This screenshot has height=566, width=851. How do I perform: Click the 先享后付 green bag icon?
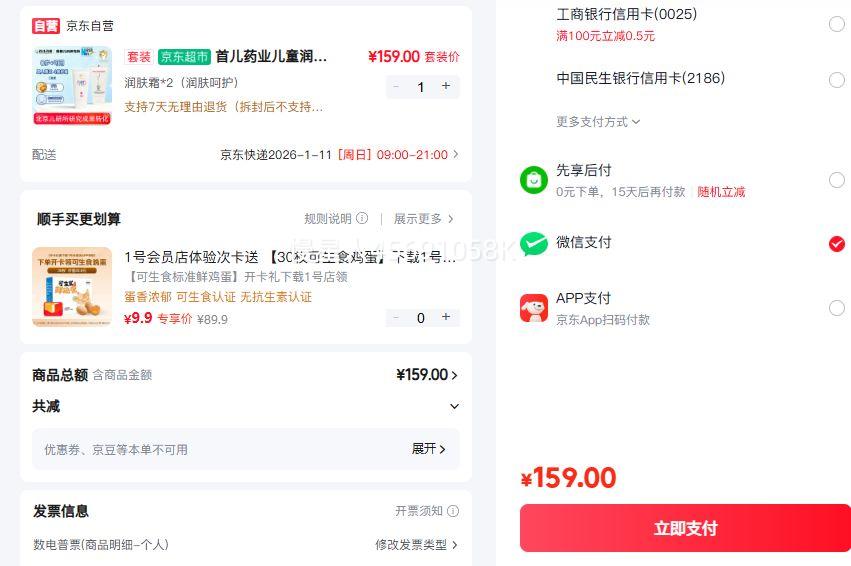coord(534,180)
